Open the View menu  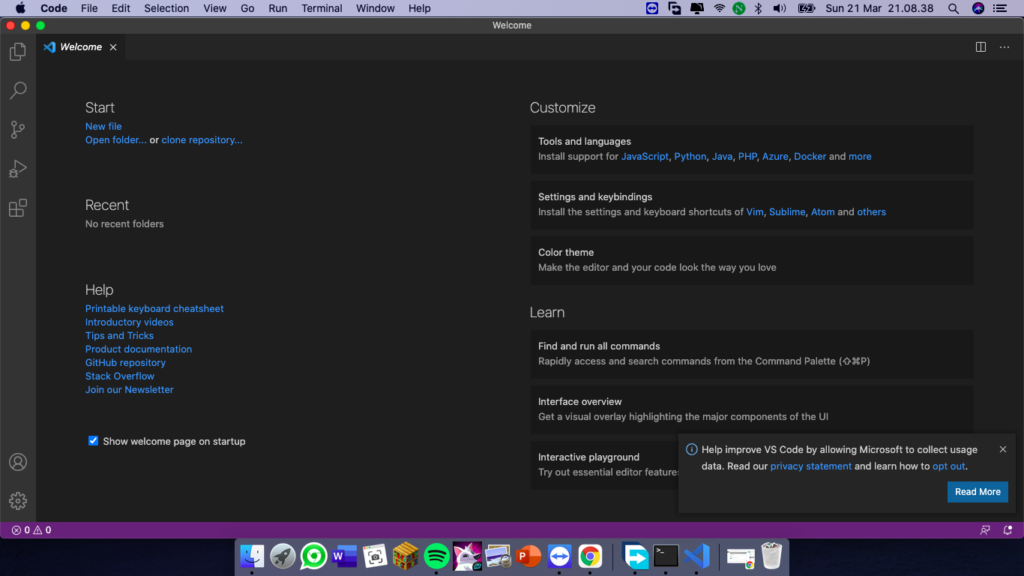click(x=214, y=8)
